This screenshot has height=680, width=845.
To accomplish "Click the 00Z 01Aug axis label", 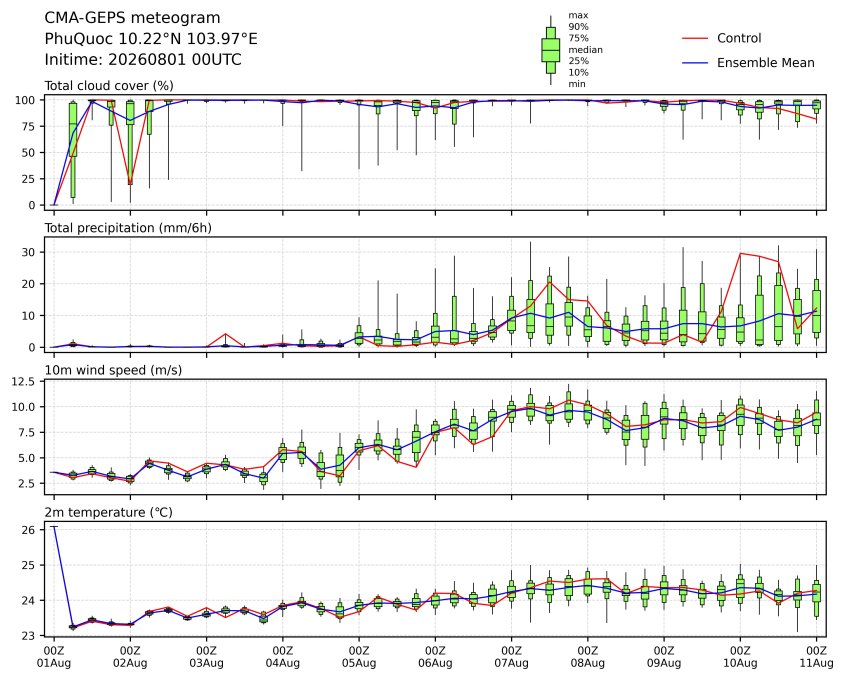I will 54,657.
